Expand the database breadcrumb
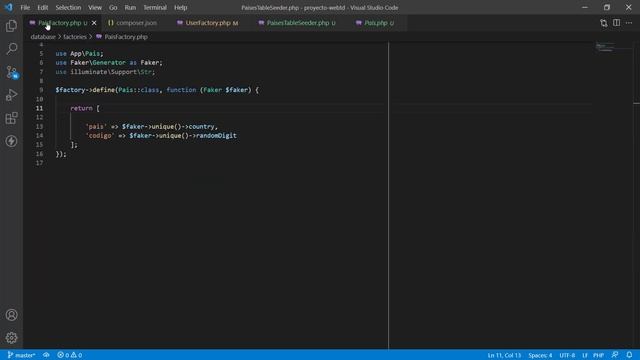Screen dimensions: 640x360 click(x=43, y=37)
